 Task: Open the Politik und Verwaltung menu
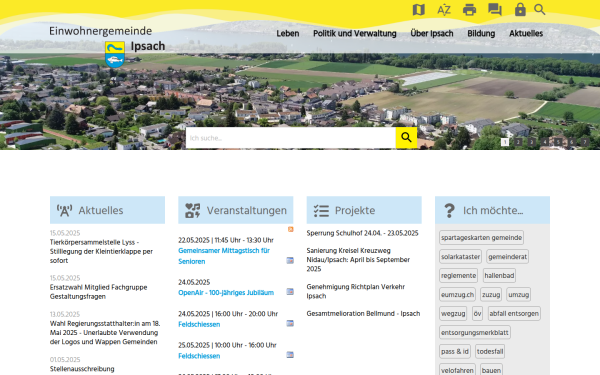click(x=355, y=34)
